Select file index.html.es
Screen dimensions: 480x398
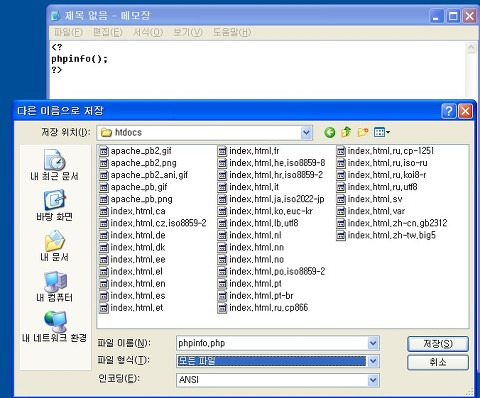(x=132, y=296)
